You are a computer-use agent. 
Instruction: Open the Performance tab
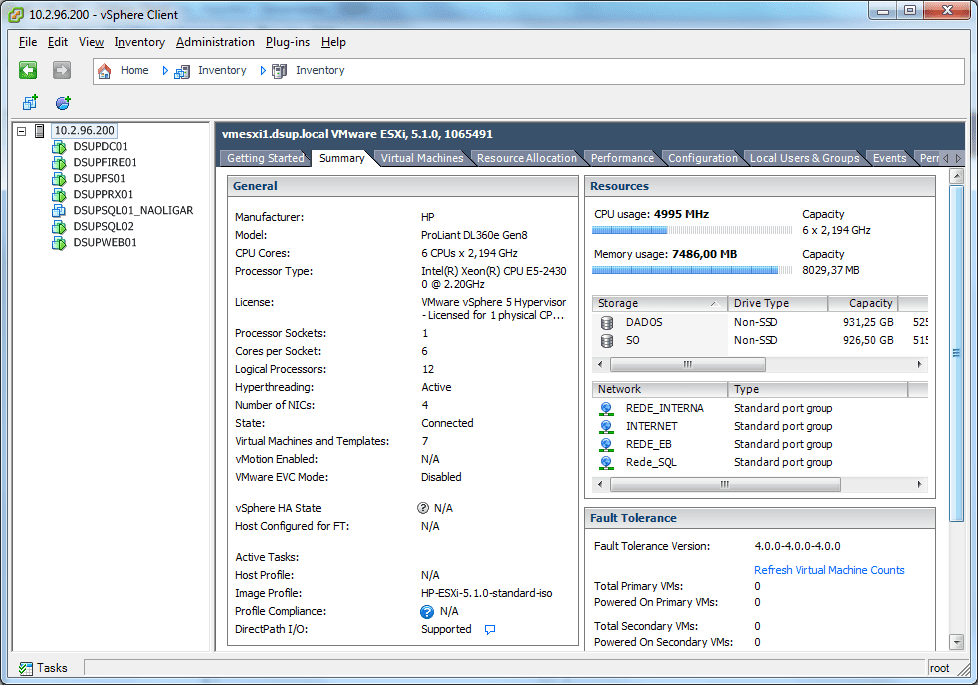click(622, 158)
